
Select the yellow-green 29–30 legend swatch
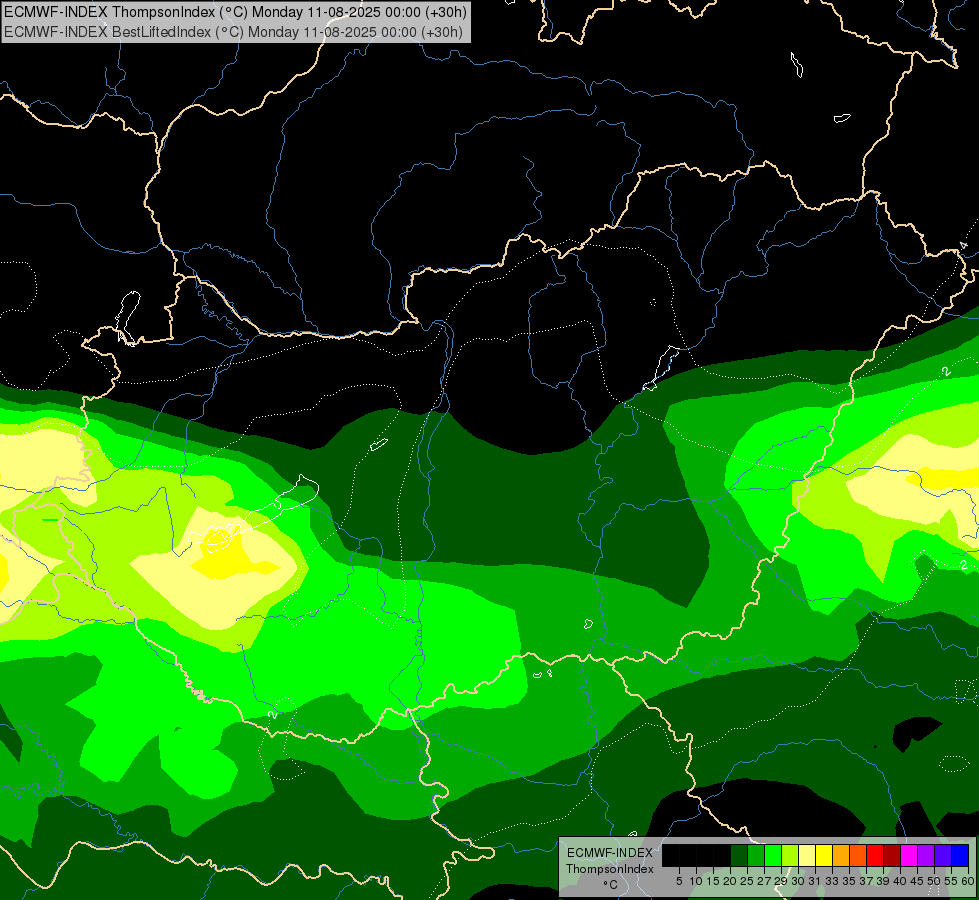pyautogui.click(x=790, y=856)
